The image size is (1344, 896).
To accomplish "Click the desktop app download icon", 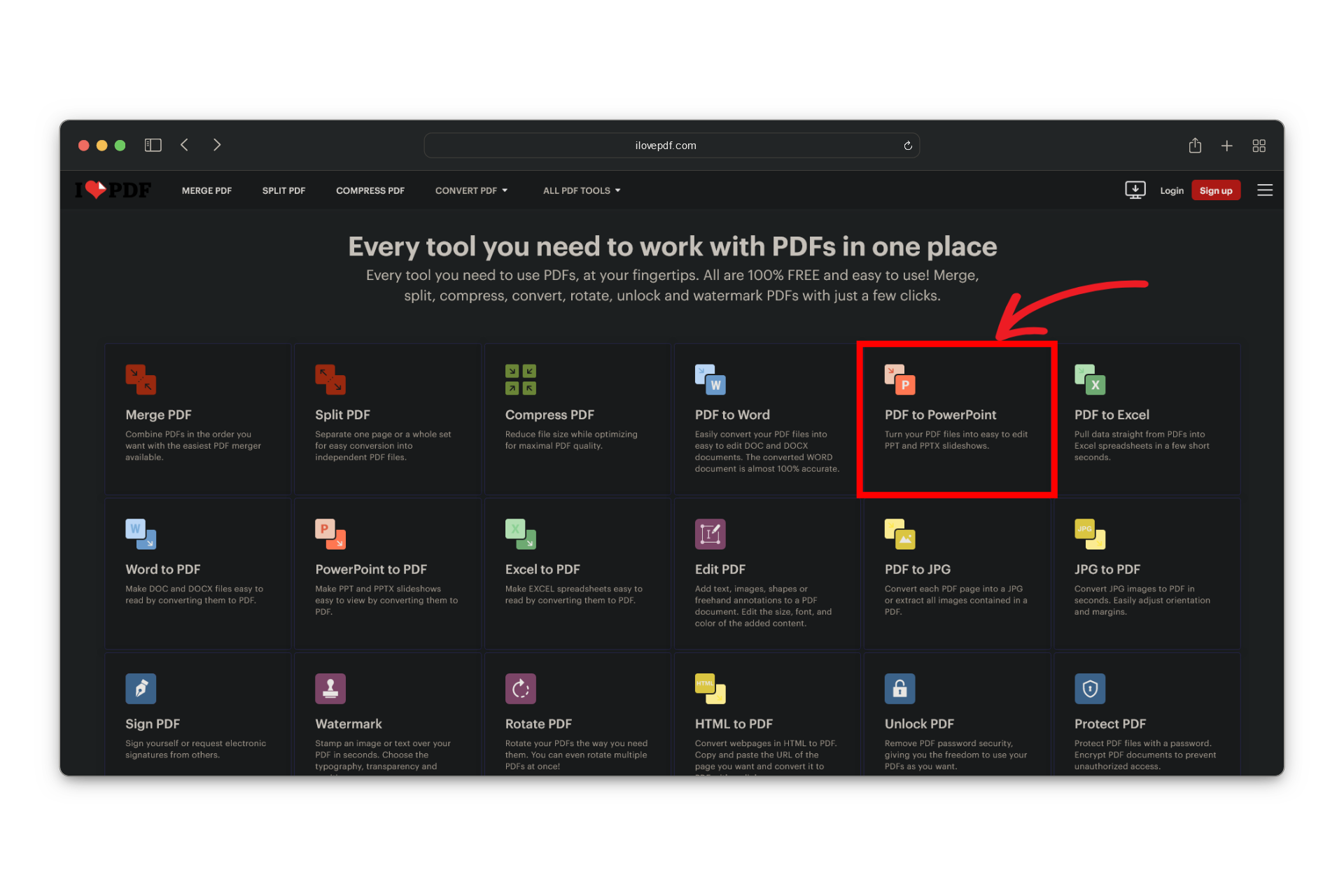I will (1135, 190).
